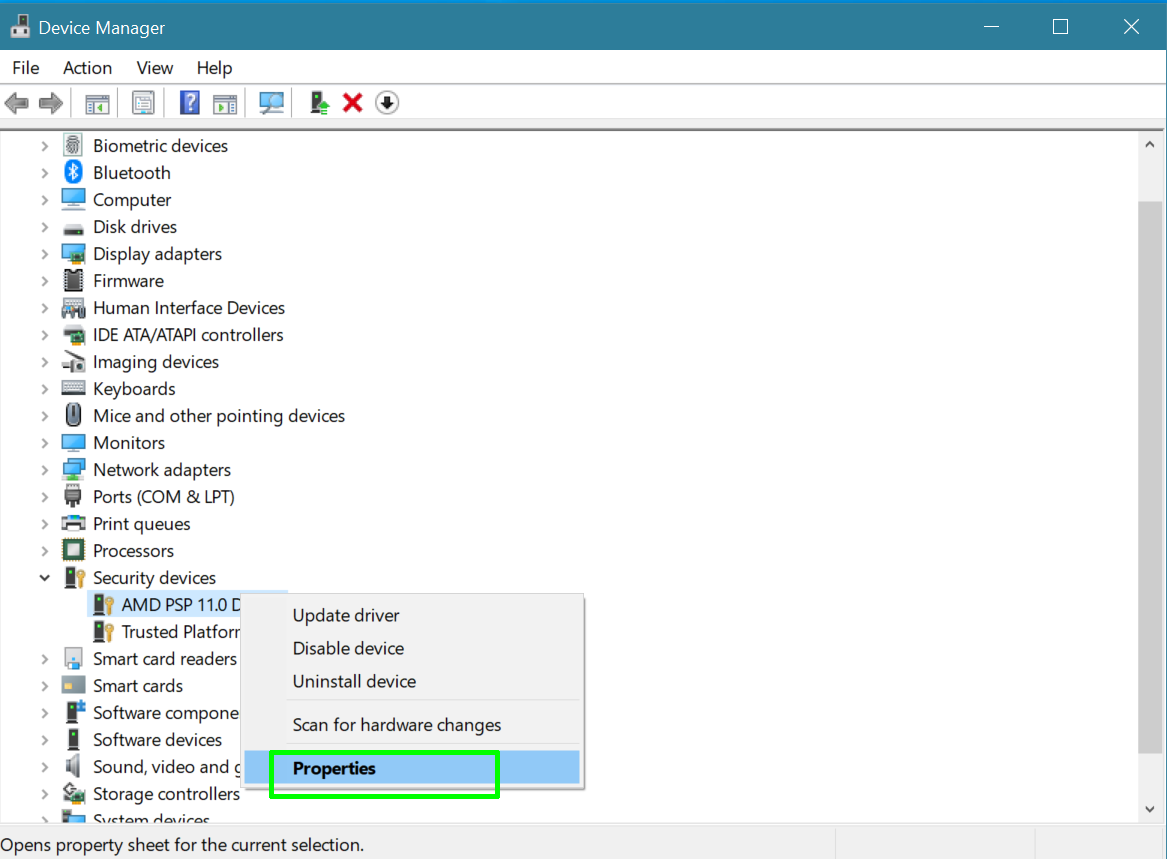Show/hide the action pane toolbar icon
This screenshot has height=859, width=1167.
(225, 103)
